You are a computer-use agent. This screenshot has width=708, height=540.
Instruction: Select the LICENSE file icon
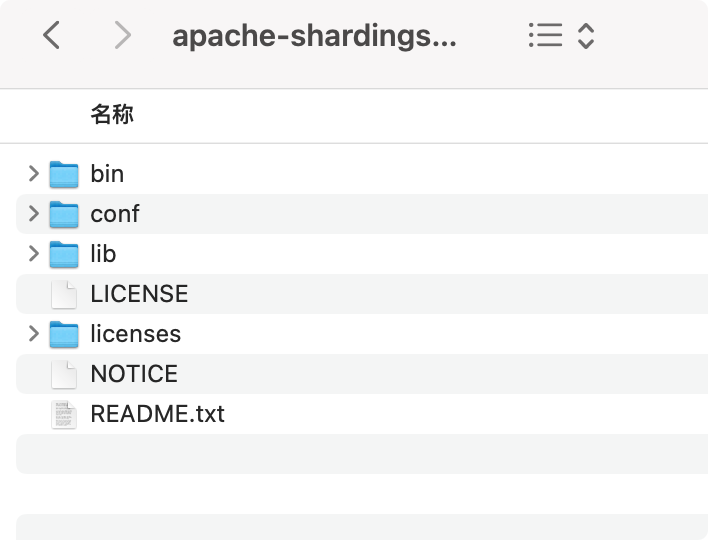pyautogui.click(x=64, y=294)
